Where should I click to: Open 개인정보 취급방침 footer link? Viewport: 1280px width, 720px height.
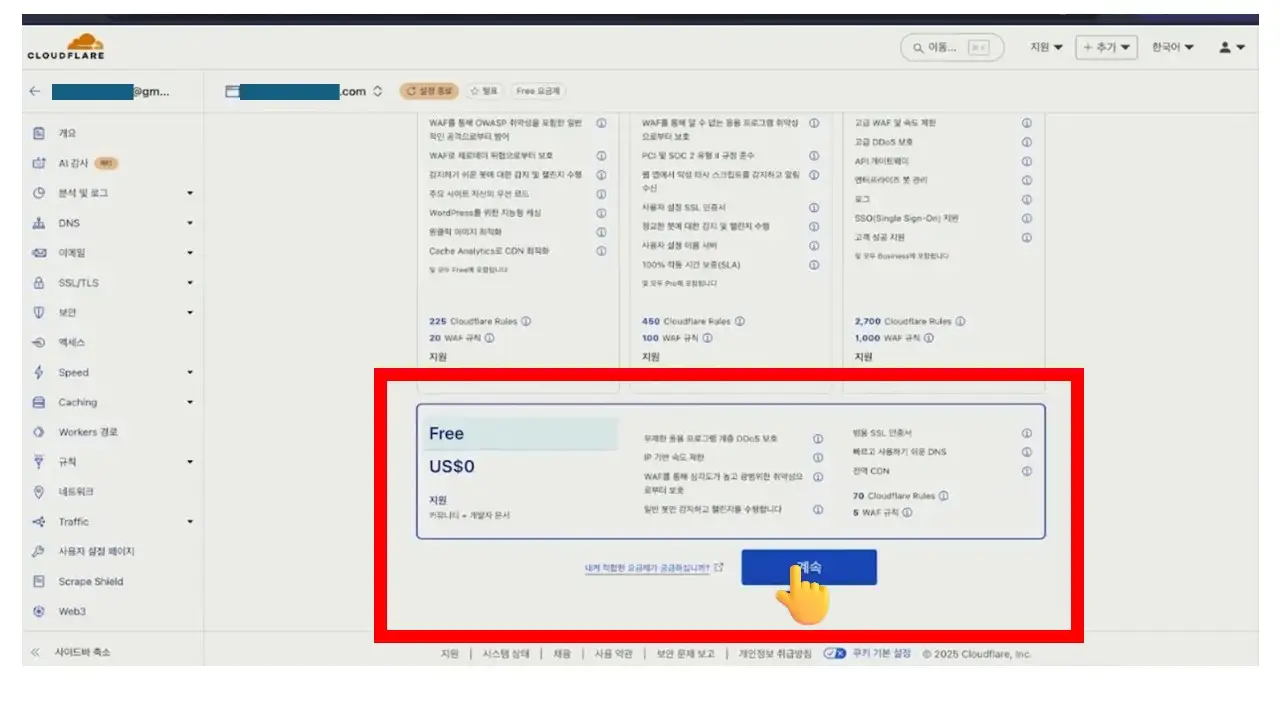point(775,654)
